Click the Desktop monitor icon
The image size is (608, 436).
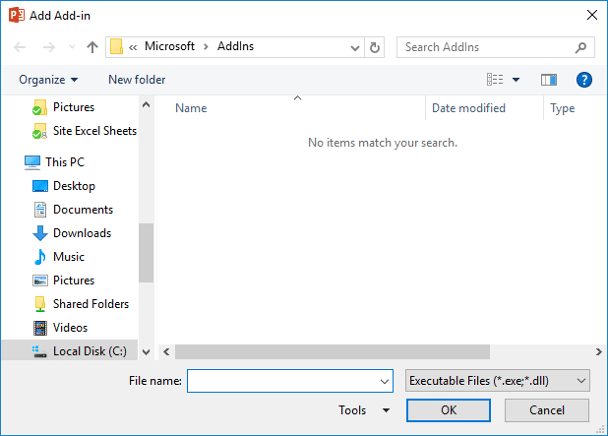[x=40, y=186]
